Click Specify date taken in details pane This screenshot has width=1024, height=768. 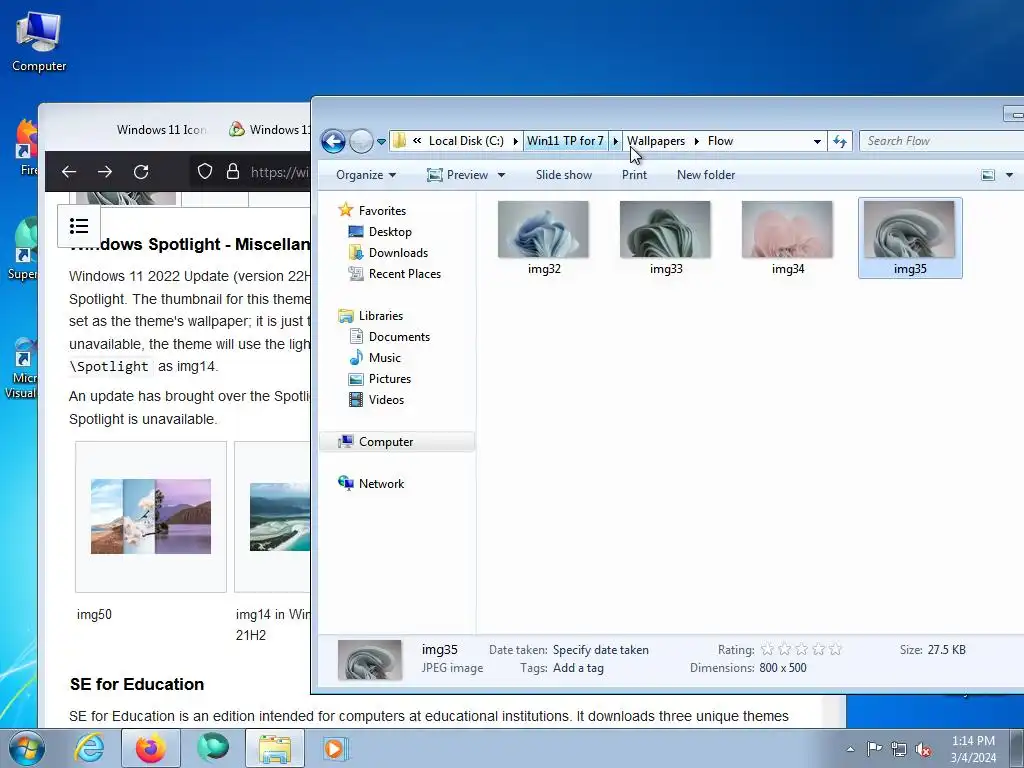[601, 650]
